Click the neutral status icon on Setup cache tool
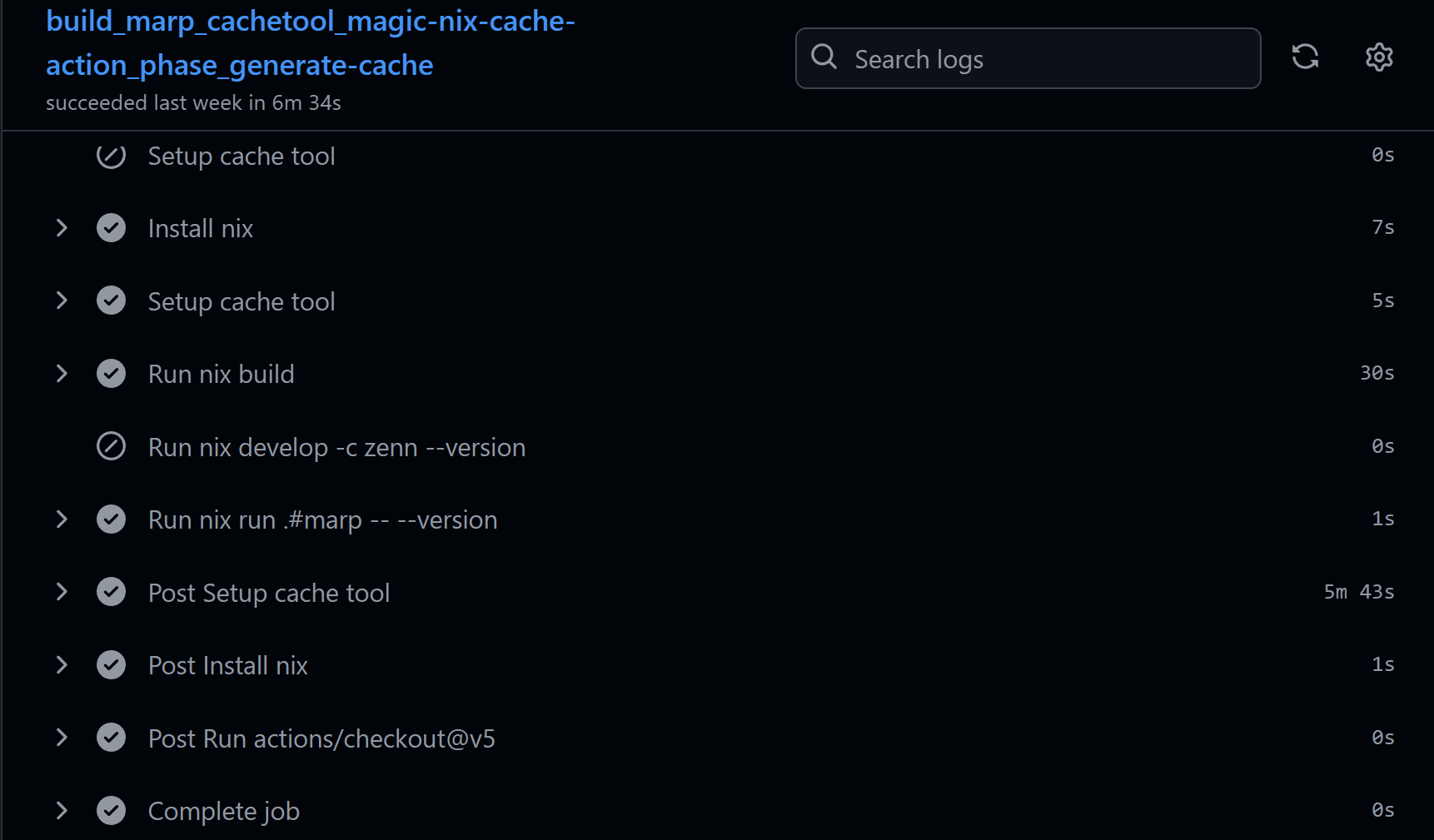The image size is (1434, 840). [111, 156]
